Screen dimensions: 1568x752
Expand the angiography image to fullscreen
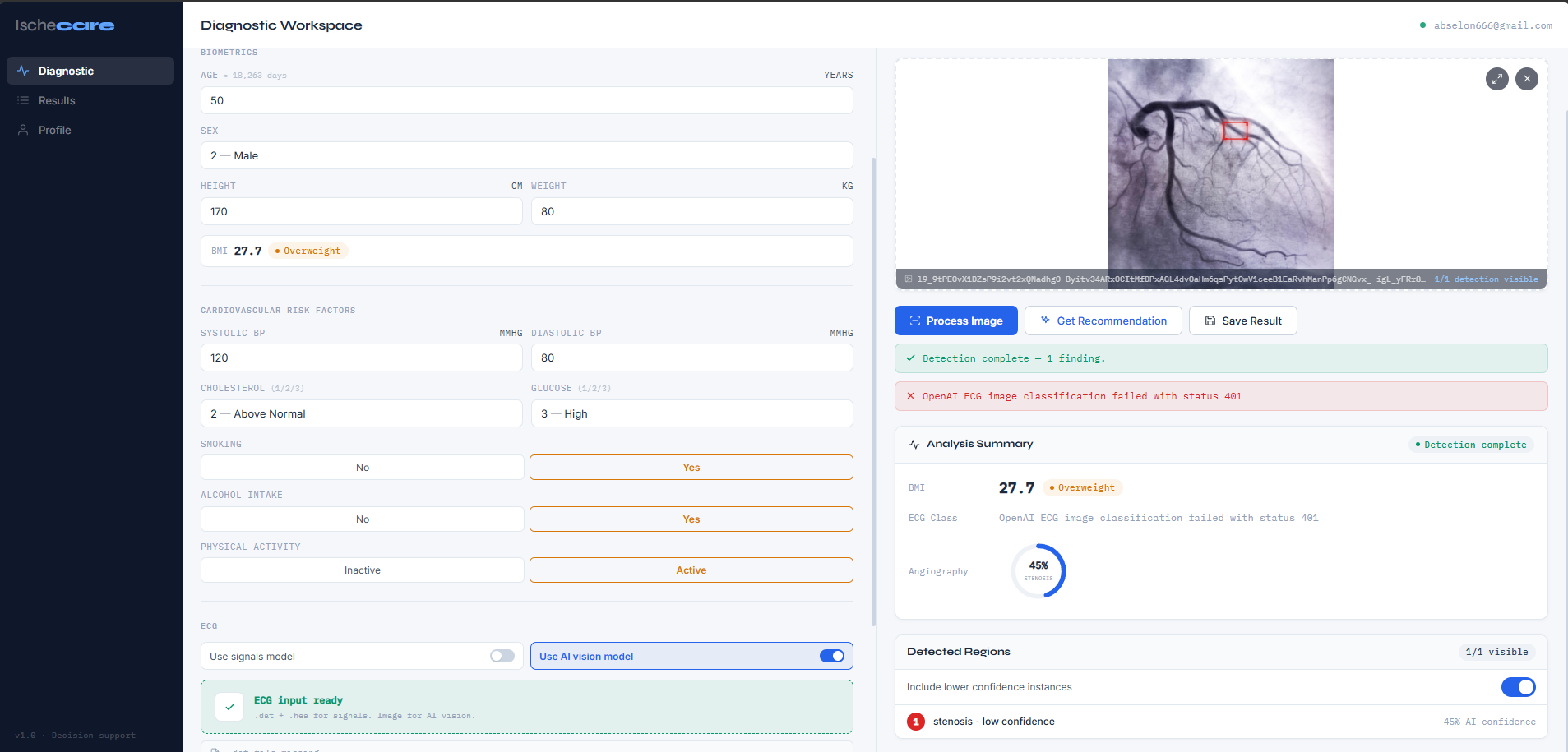click(x=1497, y=79)
